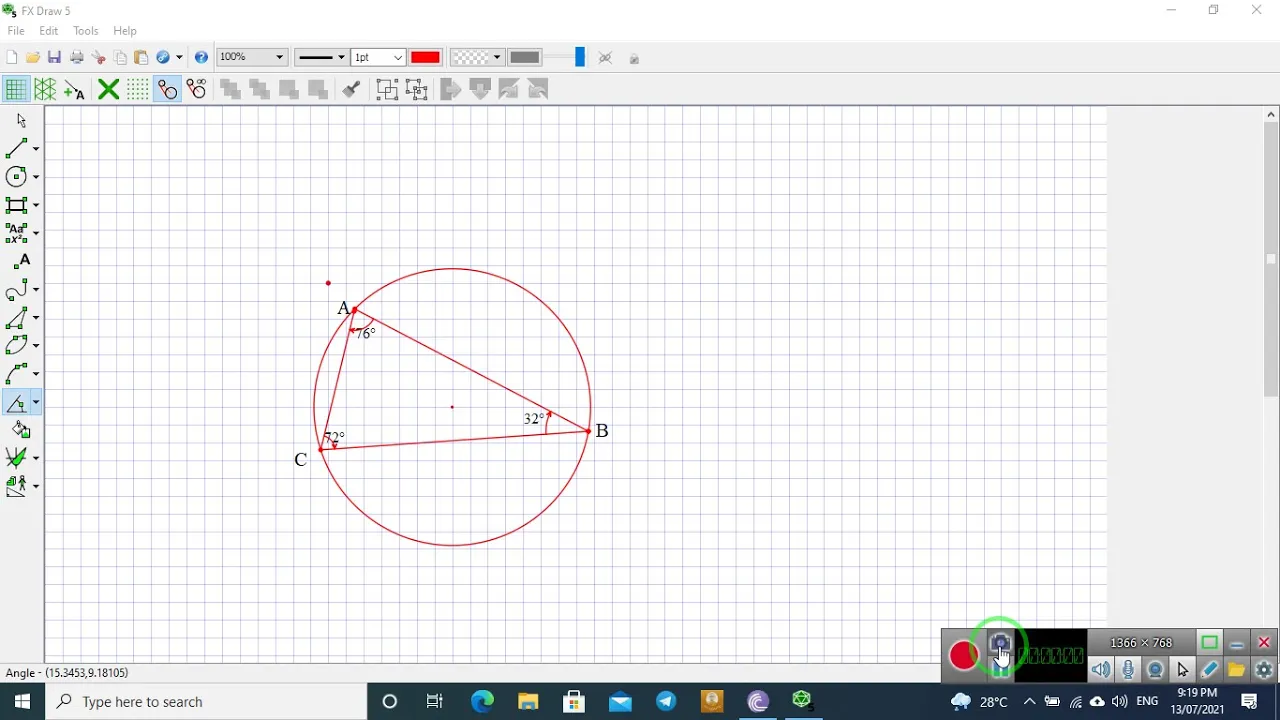The height and width of the screenshot is (720, 1280).
Task: Open the Tools menu
Action: coord(86,31)
